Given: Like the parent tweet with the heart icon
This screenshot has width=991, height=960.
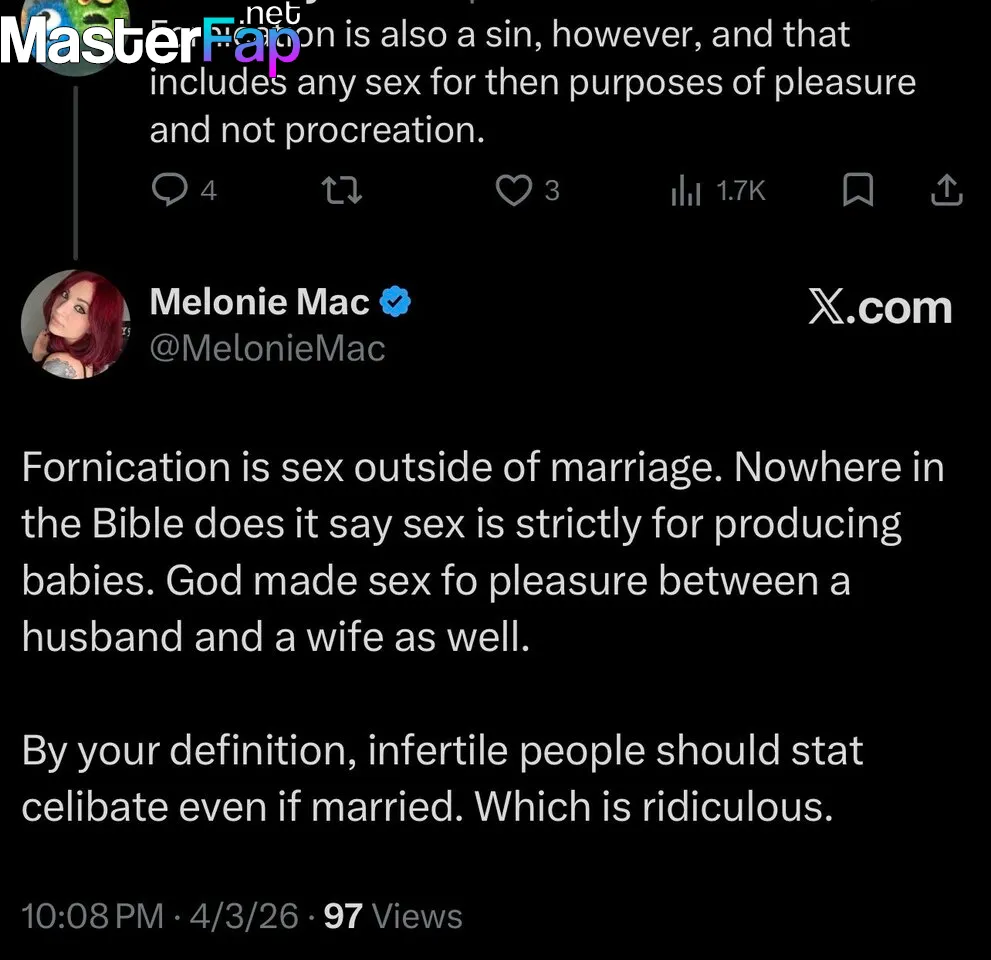Looking at the screenshot, I should click(514, 190).
